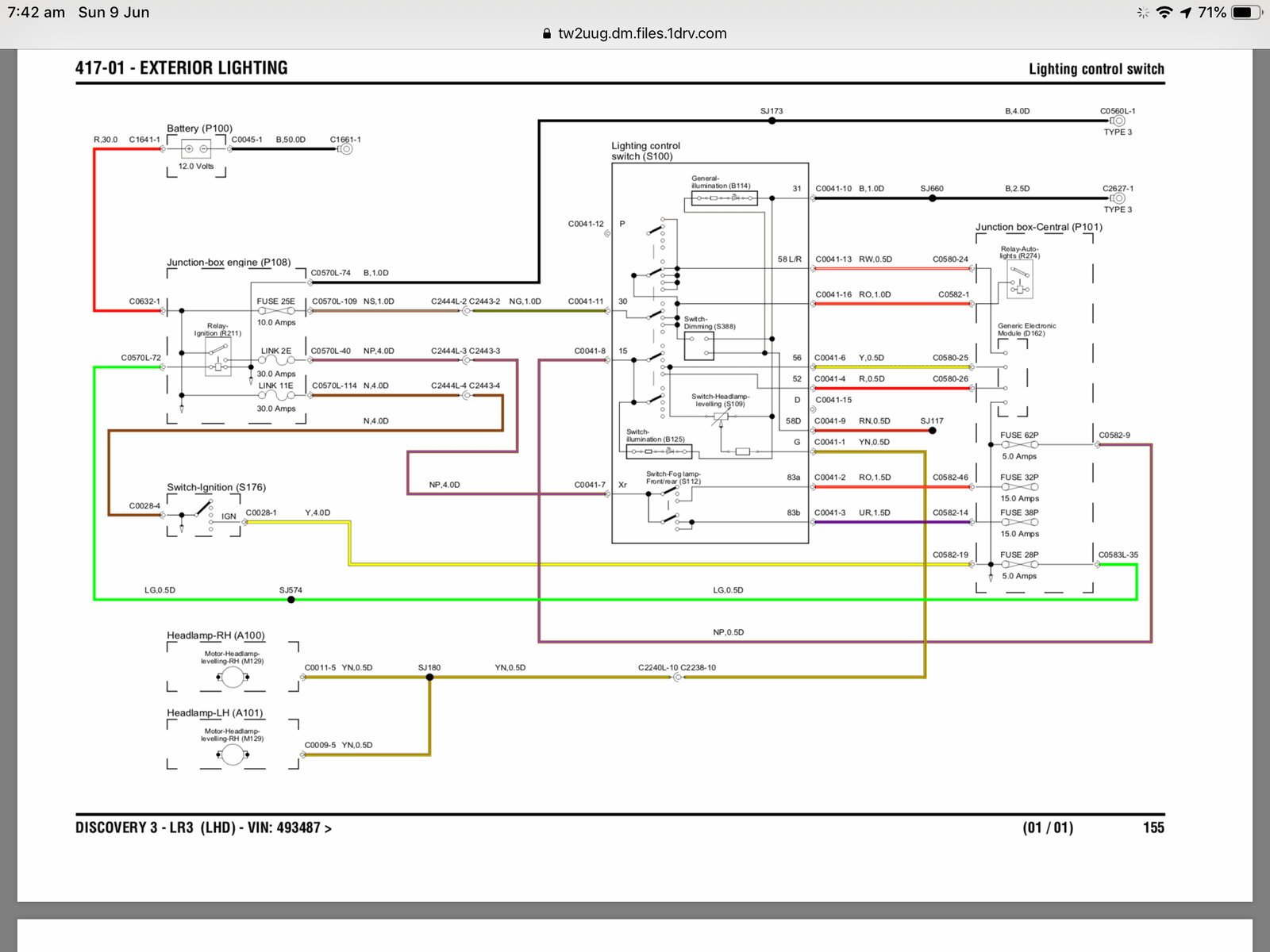Tap the C0560L-1 ground terminal symbol
Image resolution: width=1270 pixels, height=952 pixels.
pos(1118,121)
